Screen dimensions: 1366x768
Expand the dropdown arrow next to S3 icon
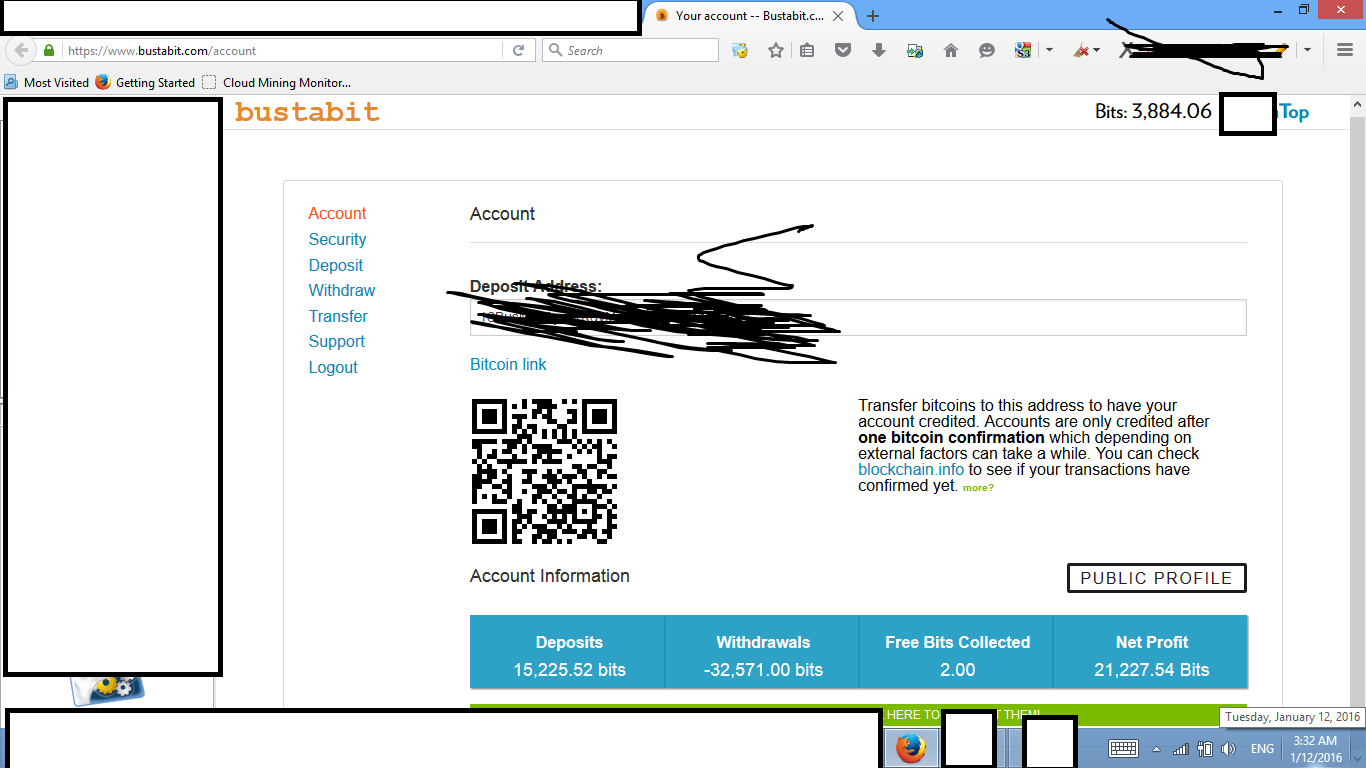[1049, 50]
